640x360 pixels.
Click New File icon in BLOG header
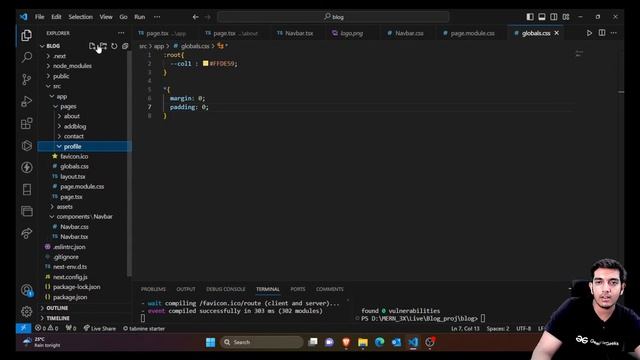[92, 46]
